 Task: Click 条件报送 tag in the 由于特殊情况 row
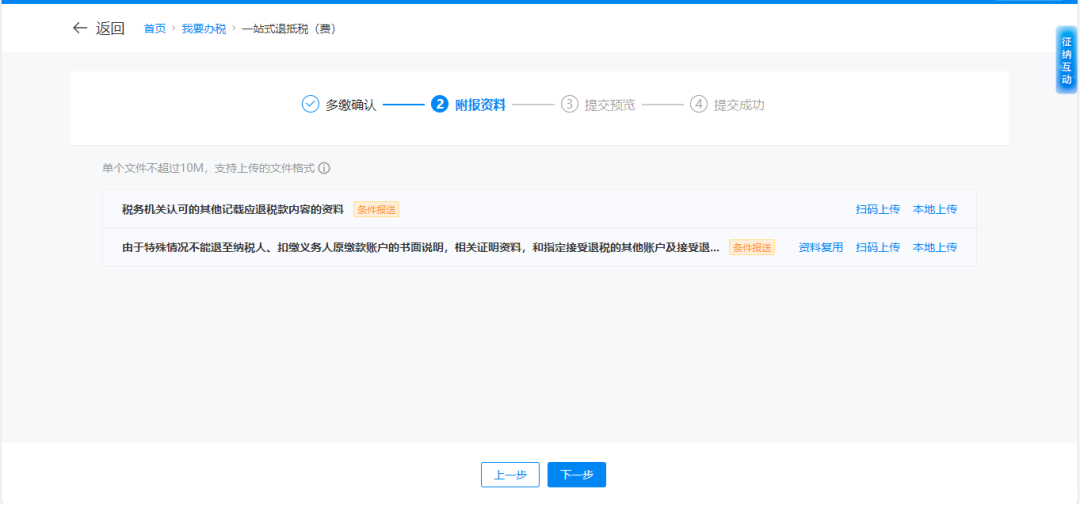coord(751,247)
